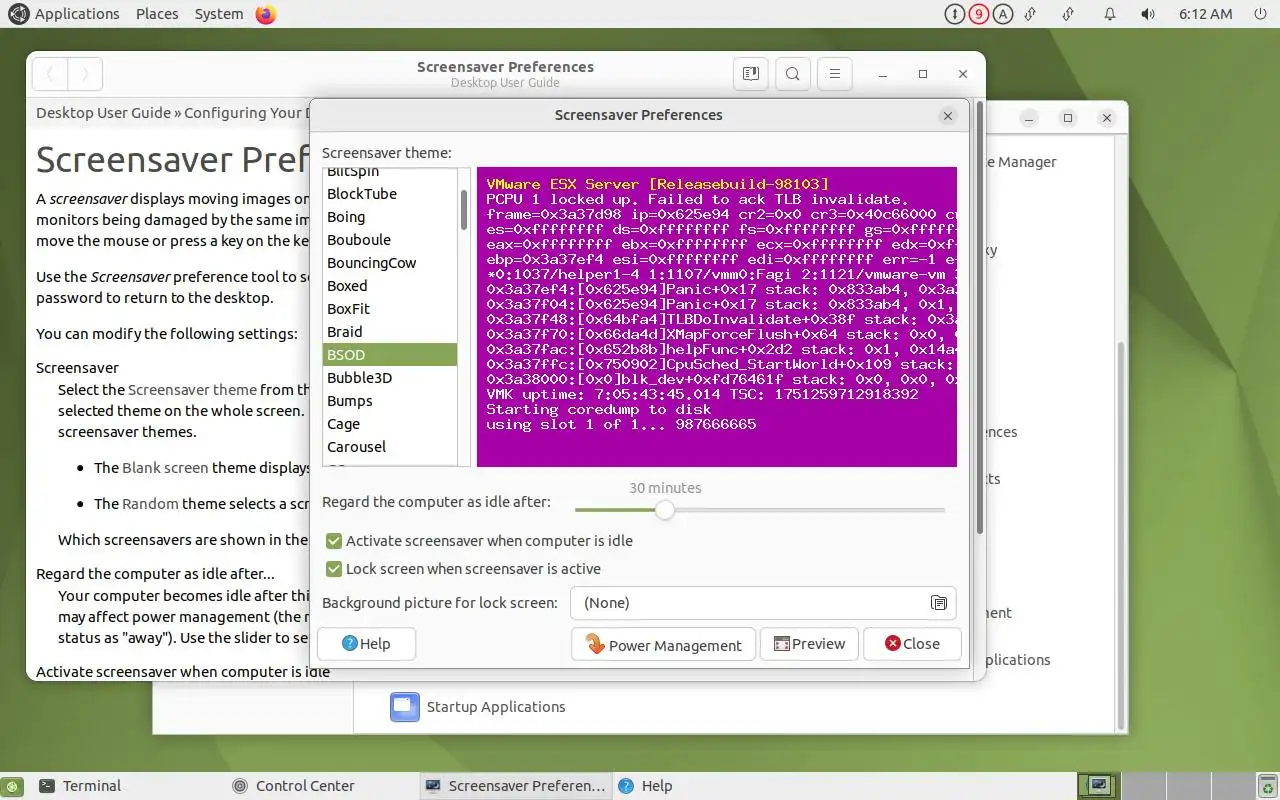Close the Screensaver Preferences dialog with X

948,116
